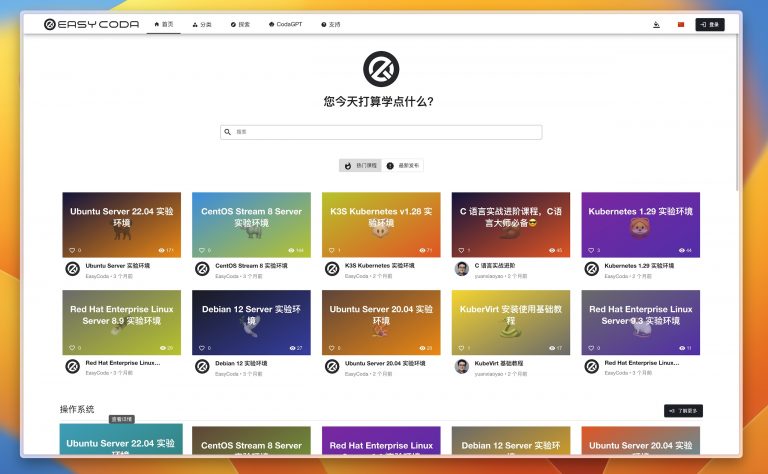Viewport: 768px width, 474px height.
Task: Open the Debian 12 实验环境 title link
Action: coord(241,363)
